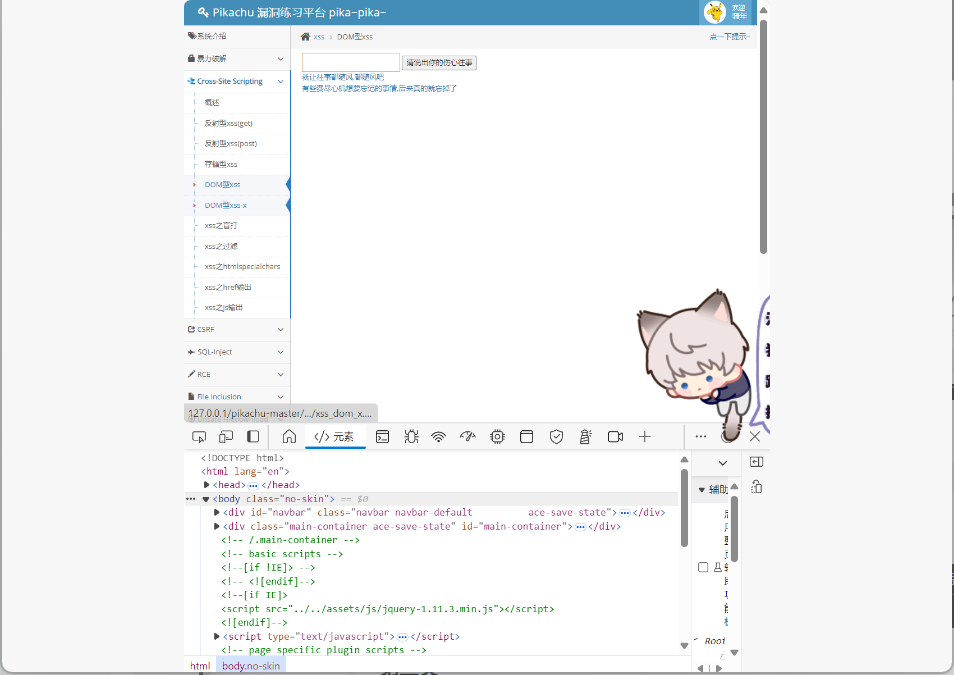This screenshot has height=675, width=954.
Task: Open the sidebar pane chevron dropdown
Action: (x=723, y=463)
